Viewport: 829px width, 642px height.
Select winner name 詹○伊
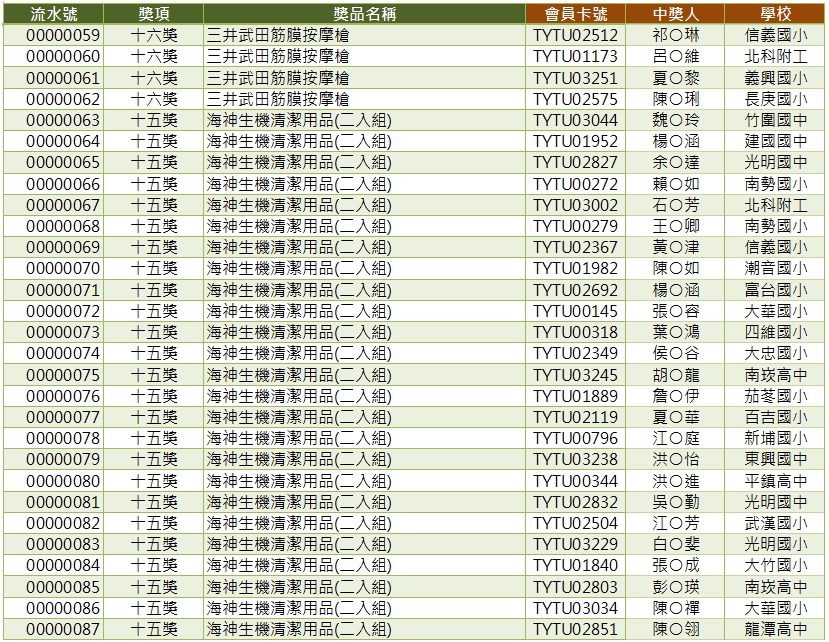(676, 396)
